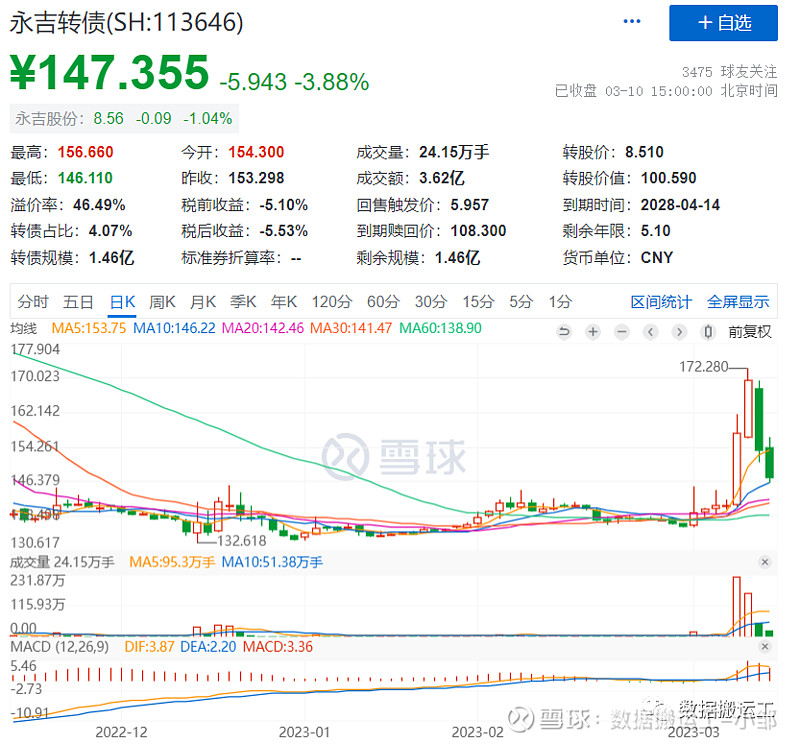Screen dimensions: 800x744
Task: Click the 剩余年限 value 5.10
Action: click(656, 231)
